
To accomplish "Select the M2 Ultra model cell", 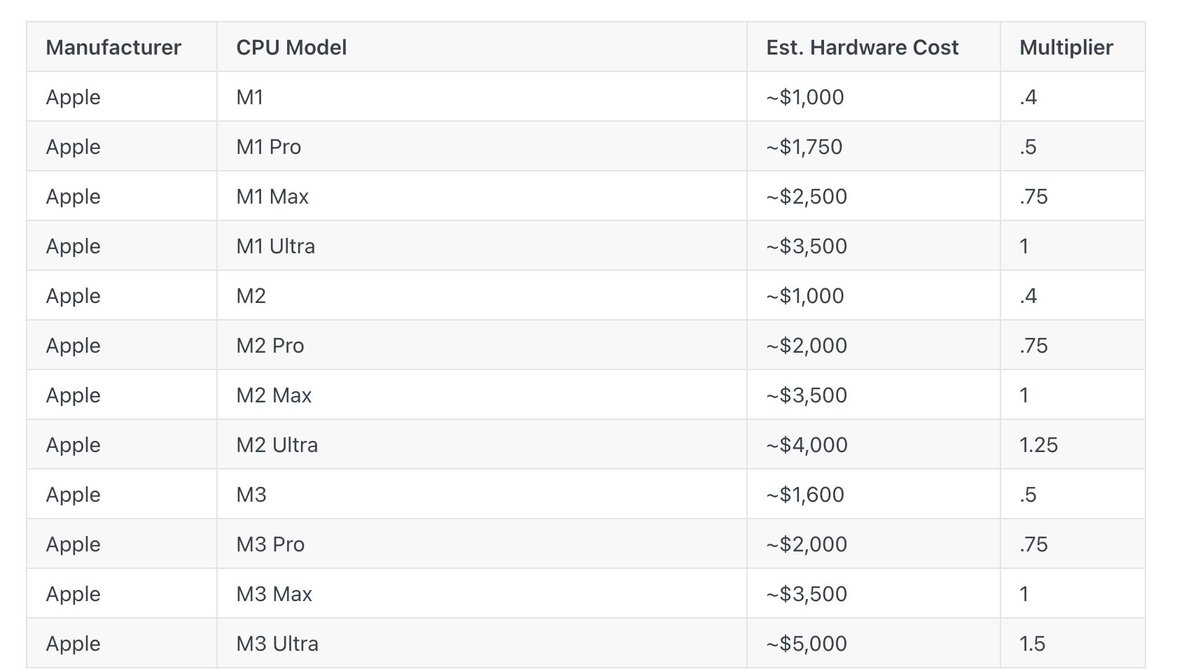I will click(x=277, y=445).
